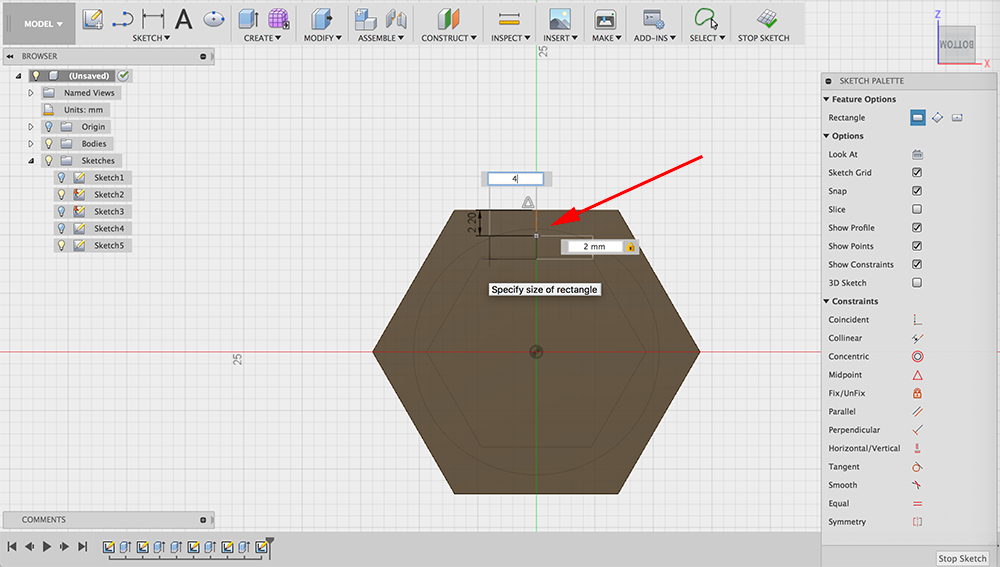This screenshot has width=1000, height=567.
Task: Choose the center rectangle option icon
Action: point(957,117)
